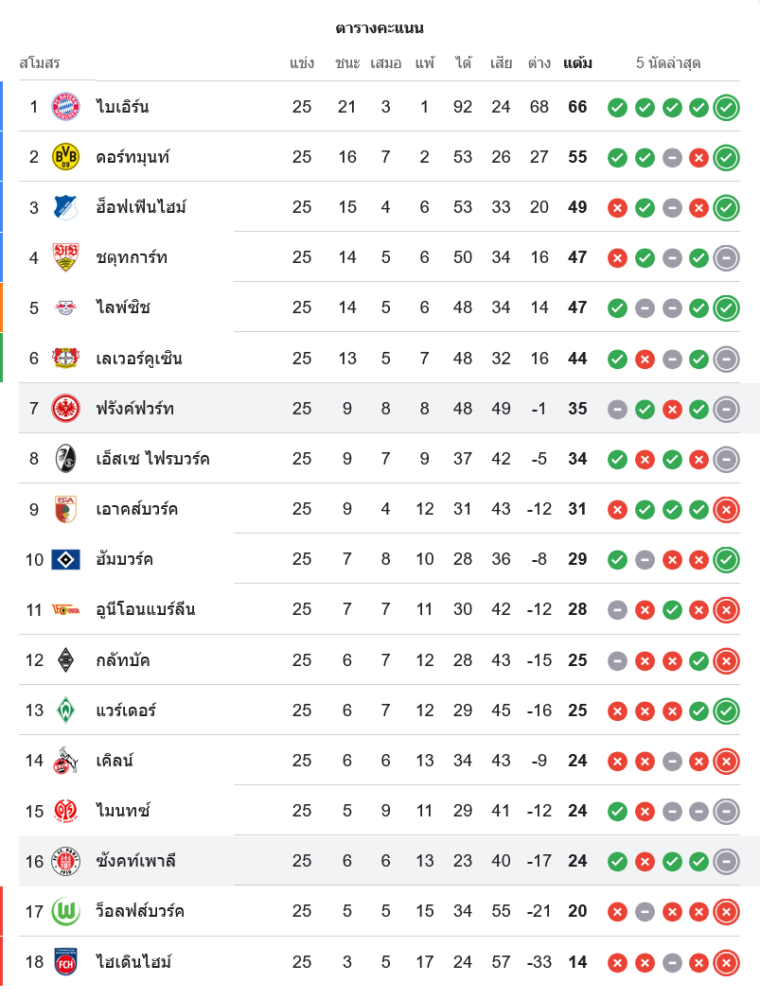The height and width of the screenshot is (1000, 760).
Task: Open team name ดอร์ทมุนท์
Action: click(133, 157)
